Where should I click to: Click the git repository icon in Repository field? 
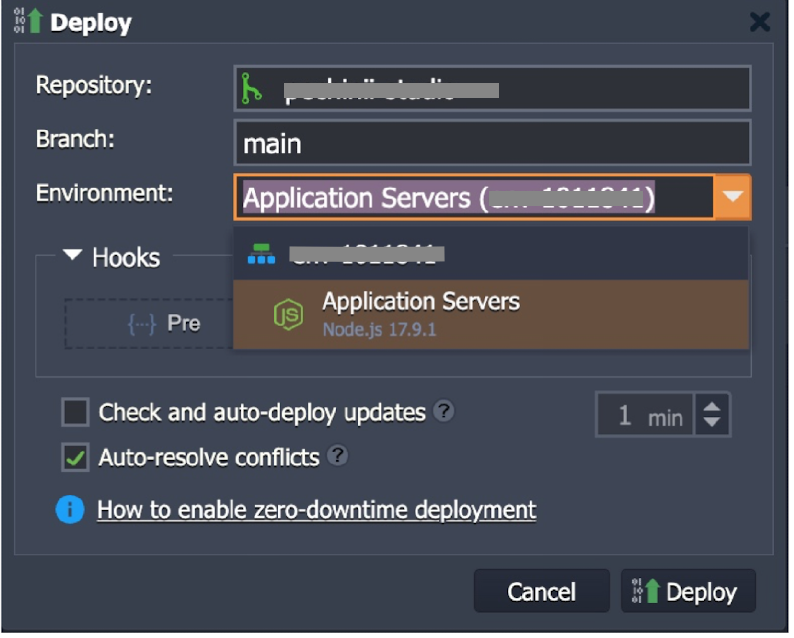(252, 89)
